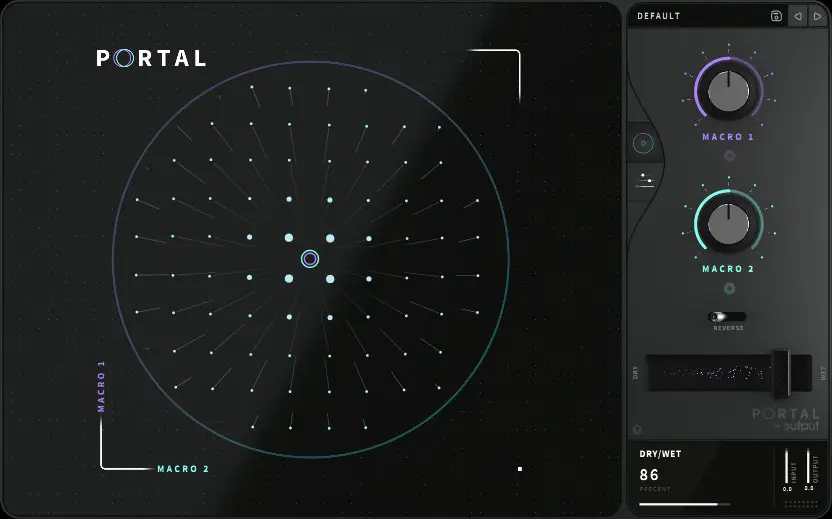
Task: Switch to the sliders advanced controls tab
Action: [x=645, y=180]
